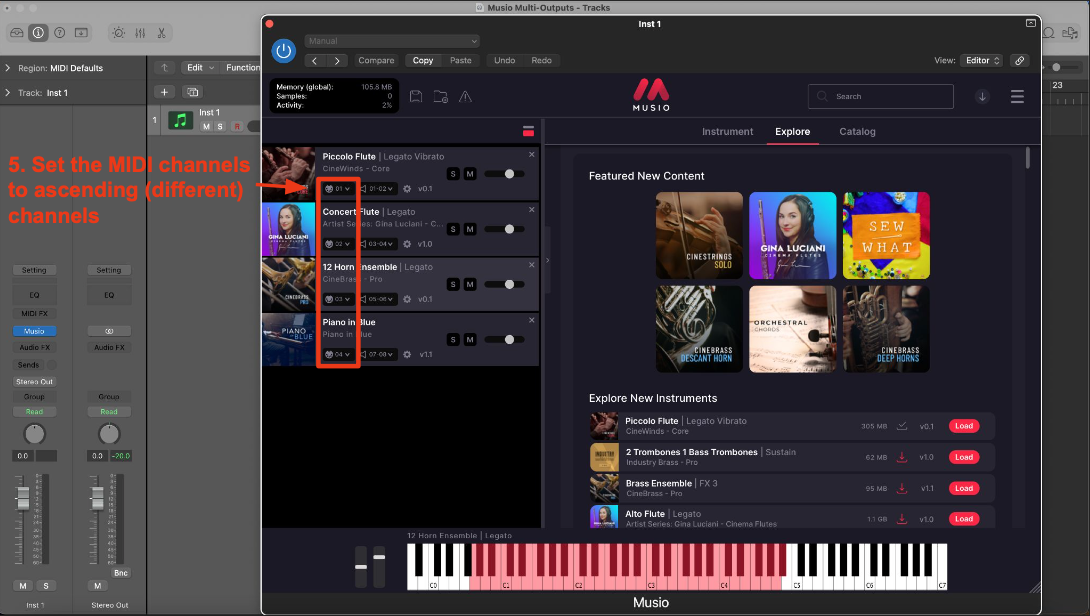The height and width of the screenshot is (616, 1090).
Task: Open Piccolo Flute MIDI channel 01 dropdown
Action: pos(338,188)
